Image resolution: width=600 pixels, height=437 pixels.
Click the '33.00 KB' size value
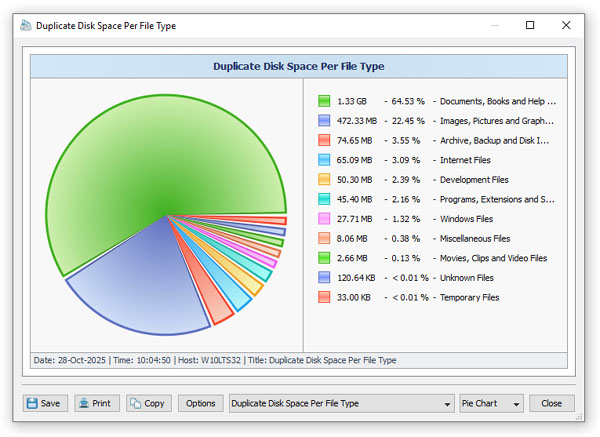point(354,297)
